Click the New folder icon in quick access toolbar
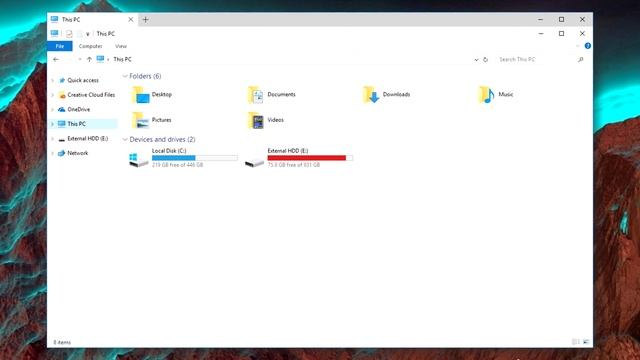Viewport: 640px width, 360px height. tap(79, 34)
